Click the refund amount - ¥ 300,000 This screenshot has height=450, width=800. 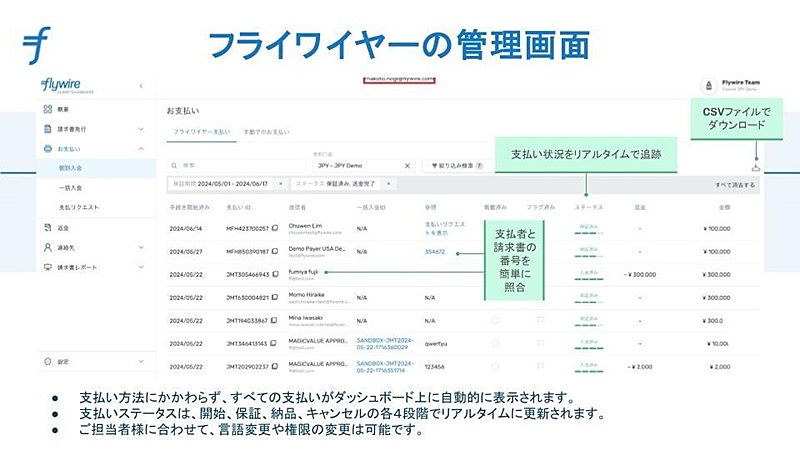pyautogui.click(x=640, y=274)
